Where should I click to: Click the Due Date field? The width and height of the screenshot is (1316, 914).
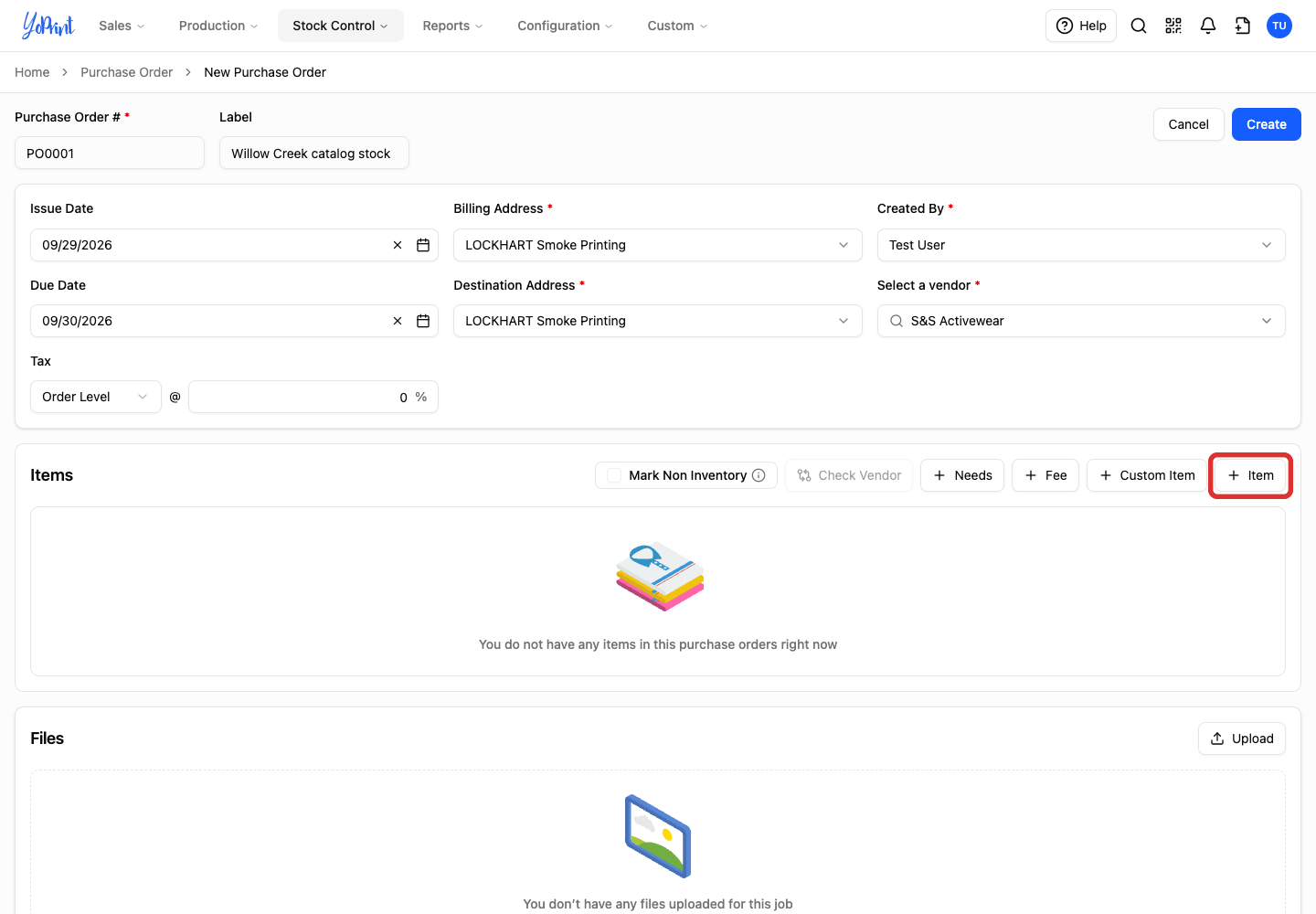pyautogui.click(x=234, y=321)
